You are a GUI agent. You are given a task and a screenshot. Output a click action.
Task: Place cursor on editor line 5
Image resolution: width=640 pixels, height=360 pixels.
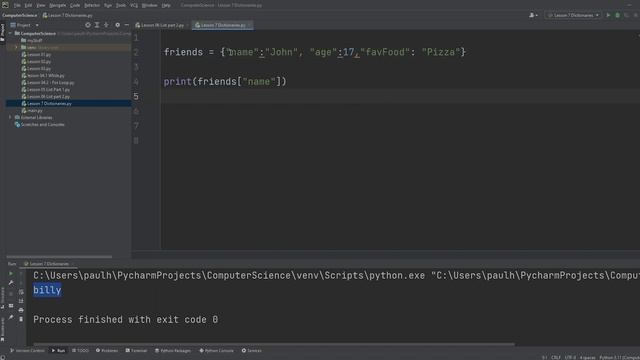click(x=400, y=96)
